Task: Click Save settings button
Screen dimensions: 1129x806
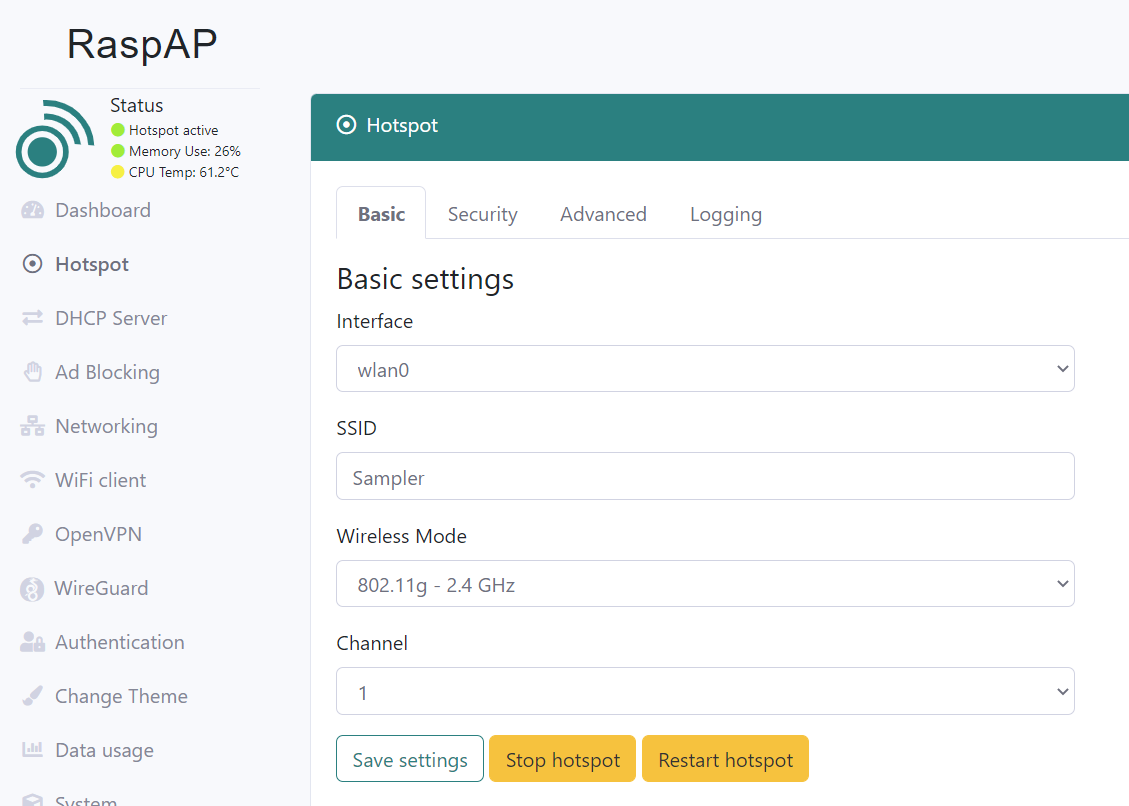Action: pos(410,758)
